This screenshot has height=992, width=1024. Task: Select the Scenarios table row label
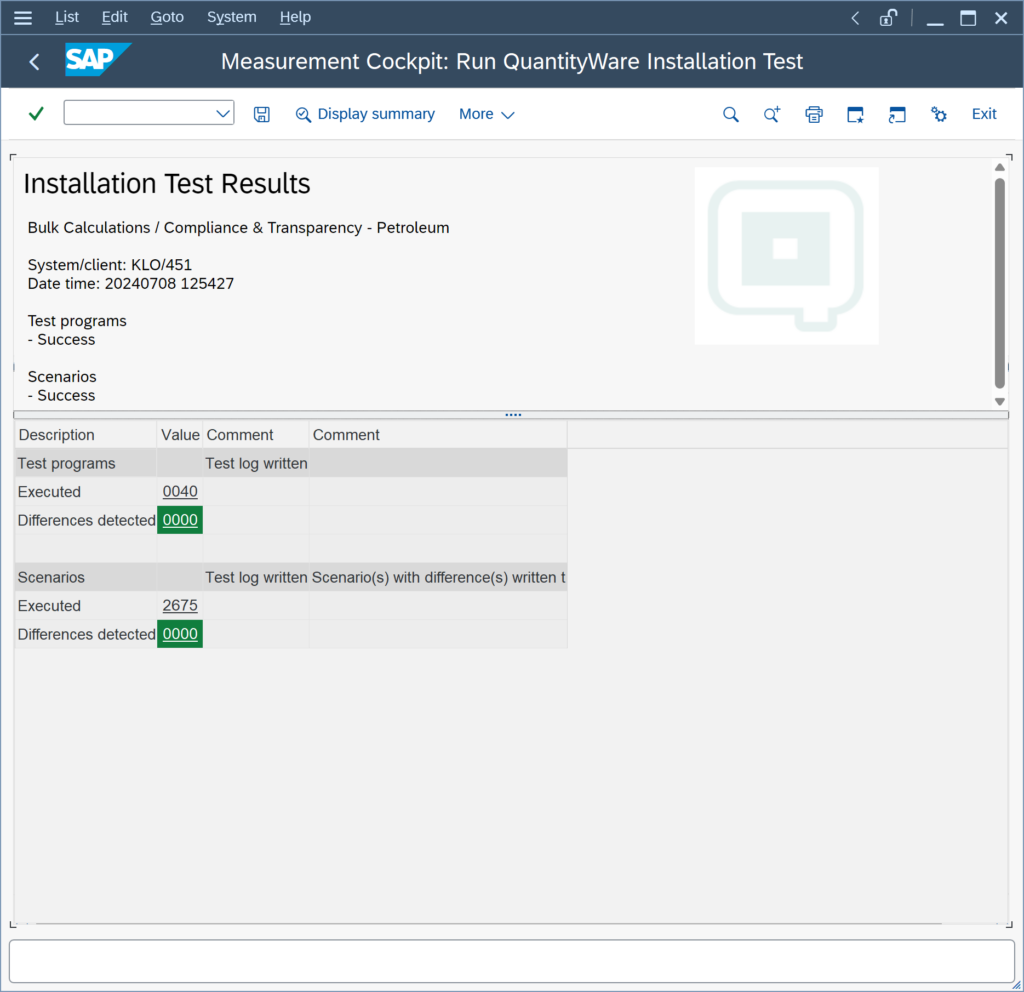click(51, 577)
